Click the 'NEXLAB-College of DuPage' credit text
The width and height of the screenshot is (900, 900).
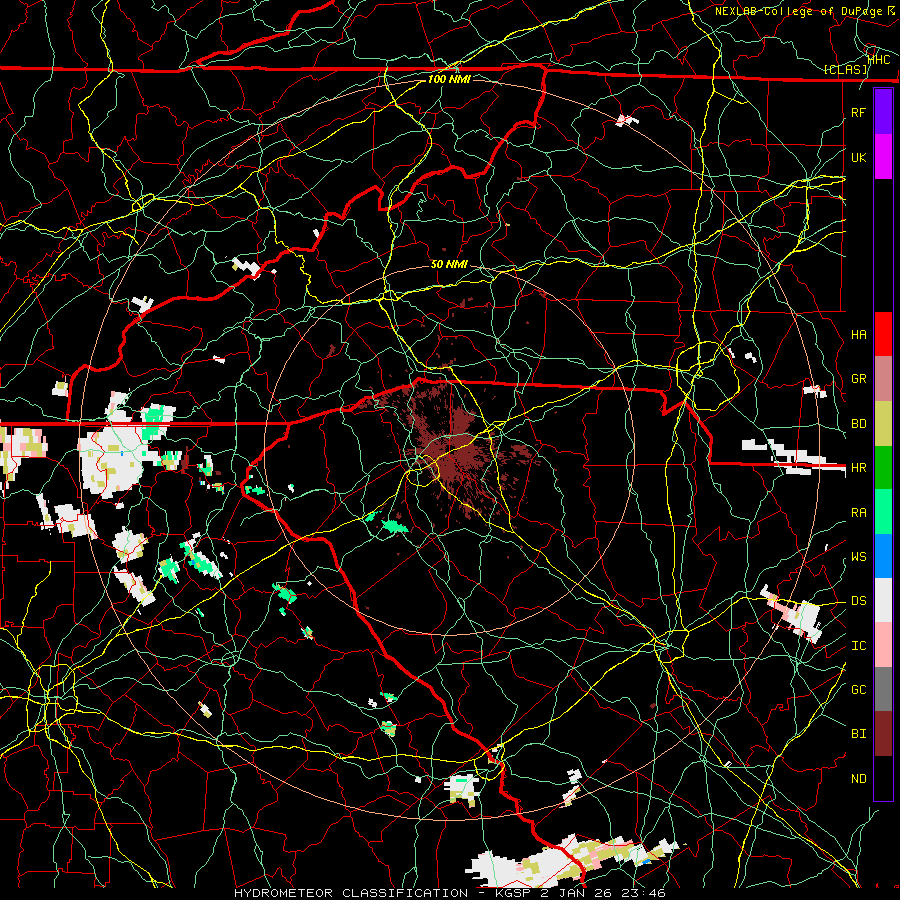pos(799,11)
